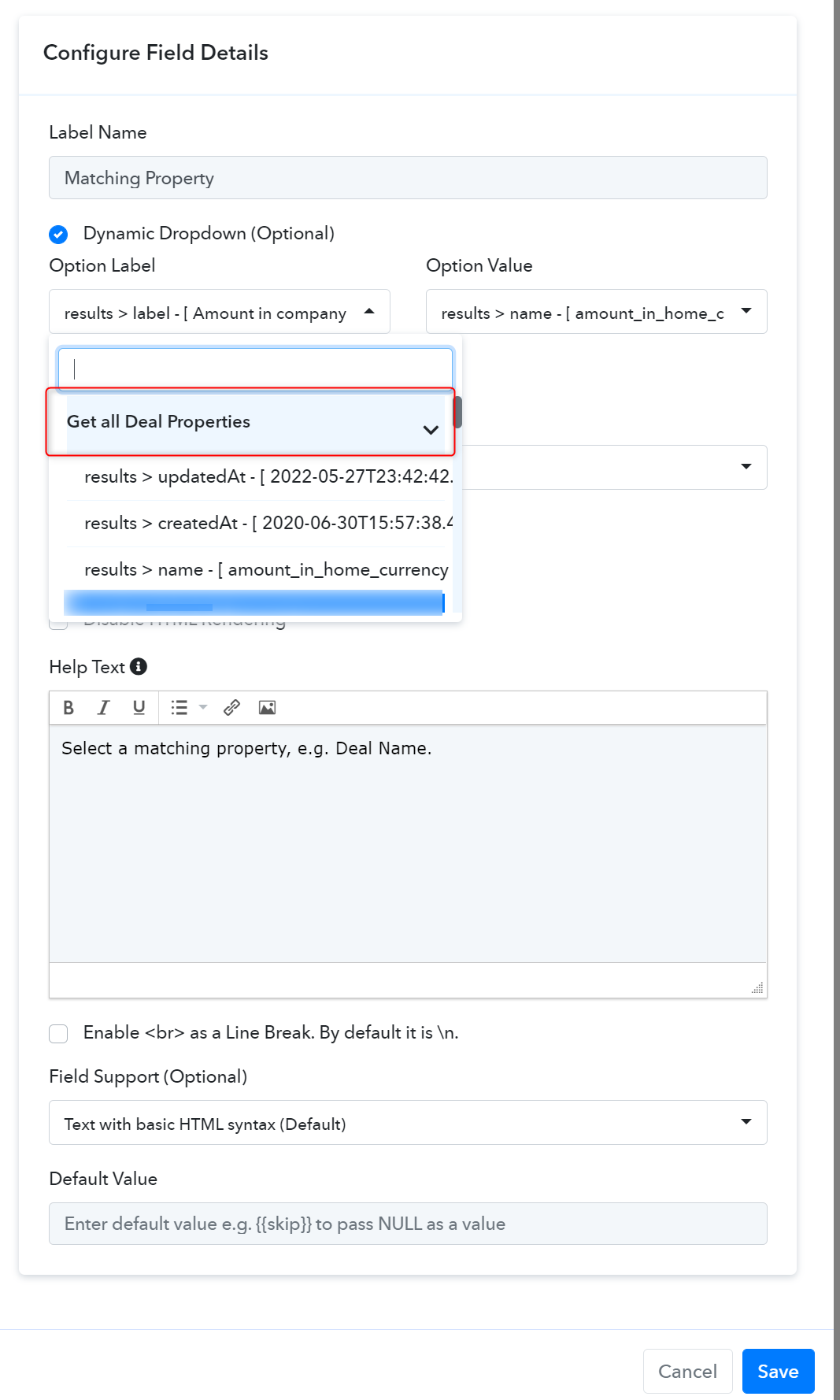Viewport: 840px width, 1400px height.
Task: Save the field configuration
Action: coord(778,1371)
